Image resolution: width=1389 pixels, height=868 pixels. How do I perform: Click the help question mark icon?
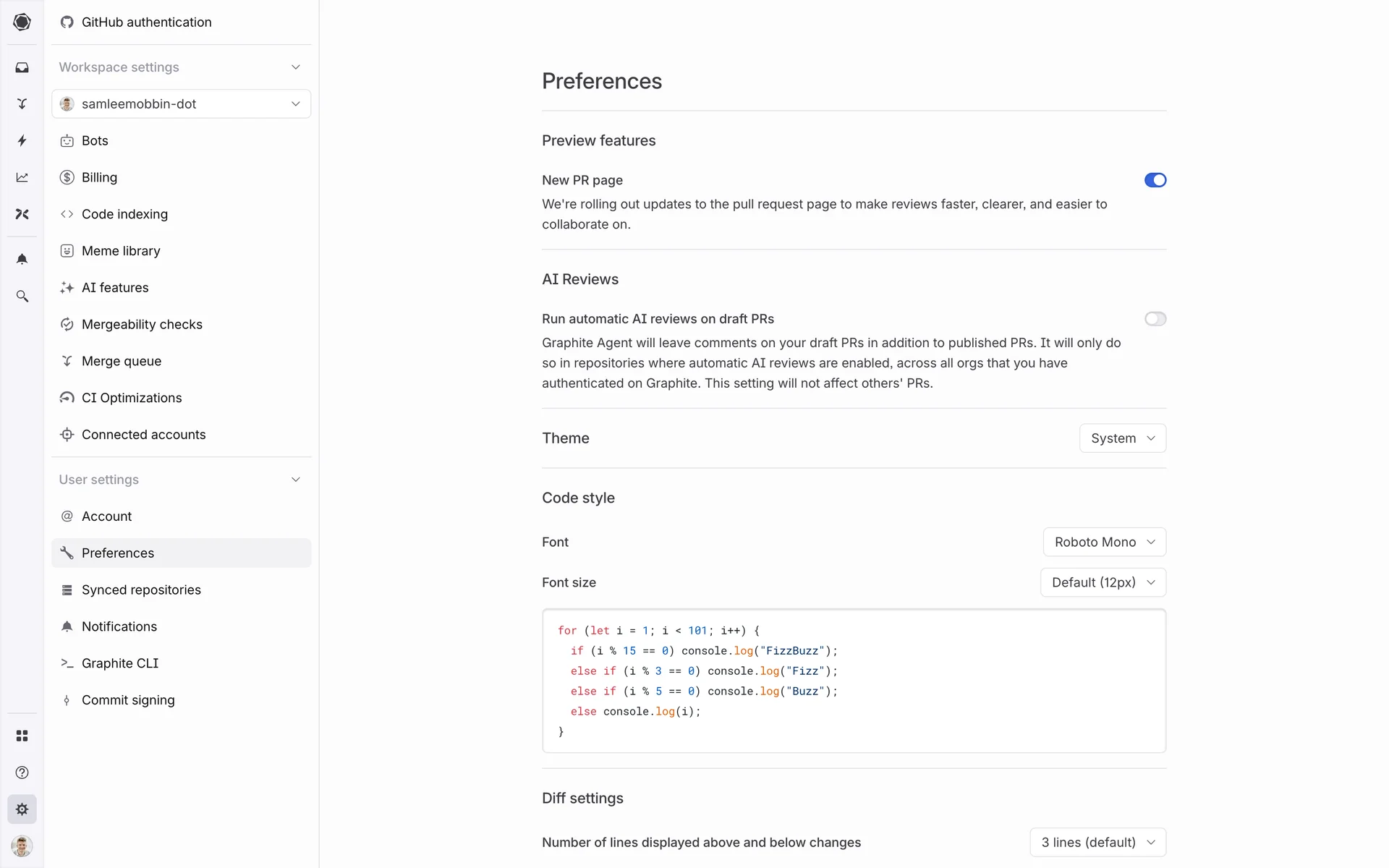[22, 773]
